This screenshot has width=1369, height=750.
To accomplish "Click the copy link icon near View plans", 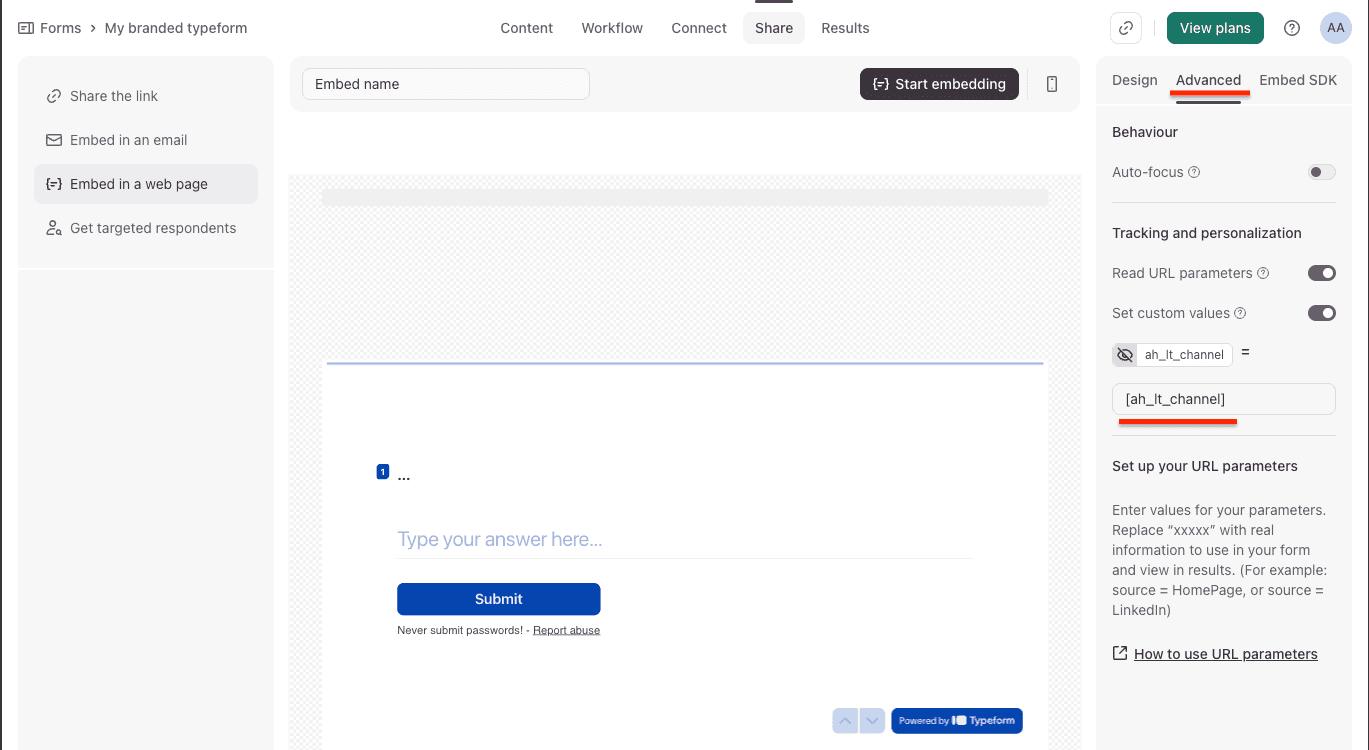I will pos(1125,27).
